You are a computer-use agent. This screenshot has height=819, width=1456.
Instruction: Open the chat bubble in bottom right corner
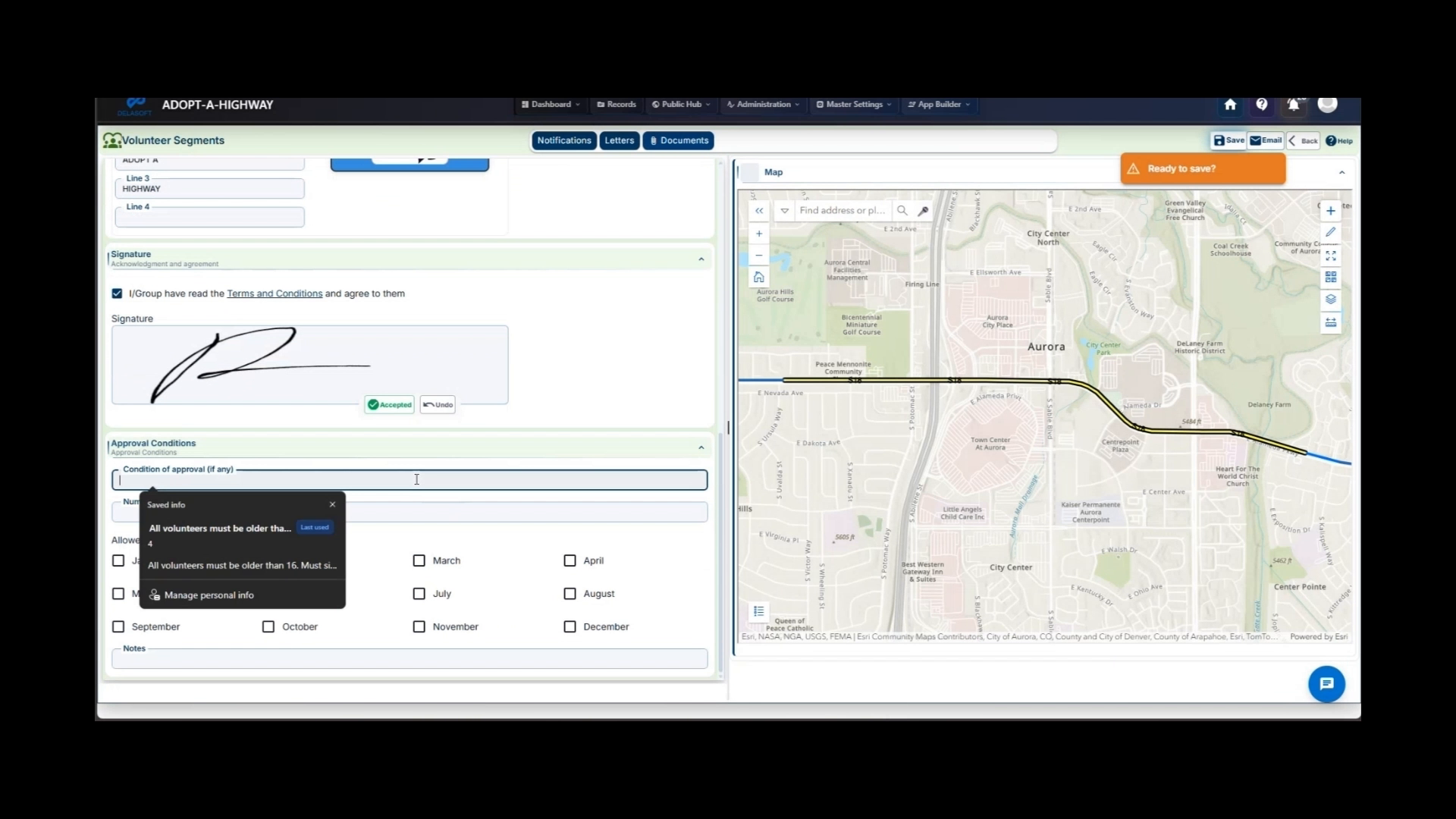(1326, 683)
